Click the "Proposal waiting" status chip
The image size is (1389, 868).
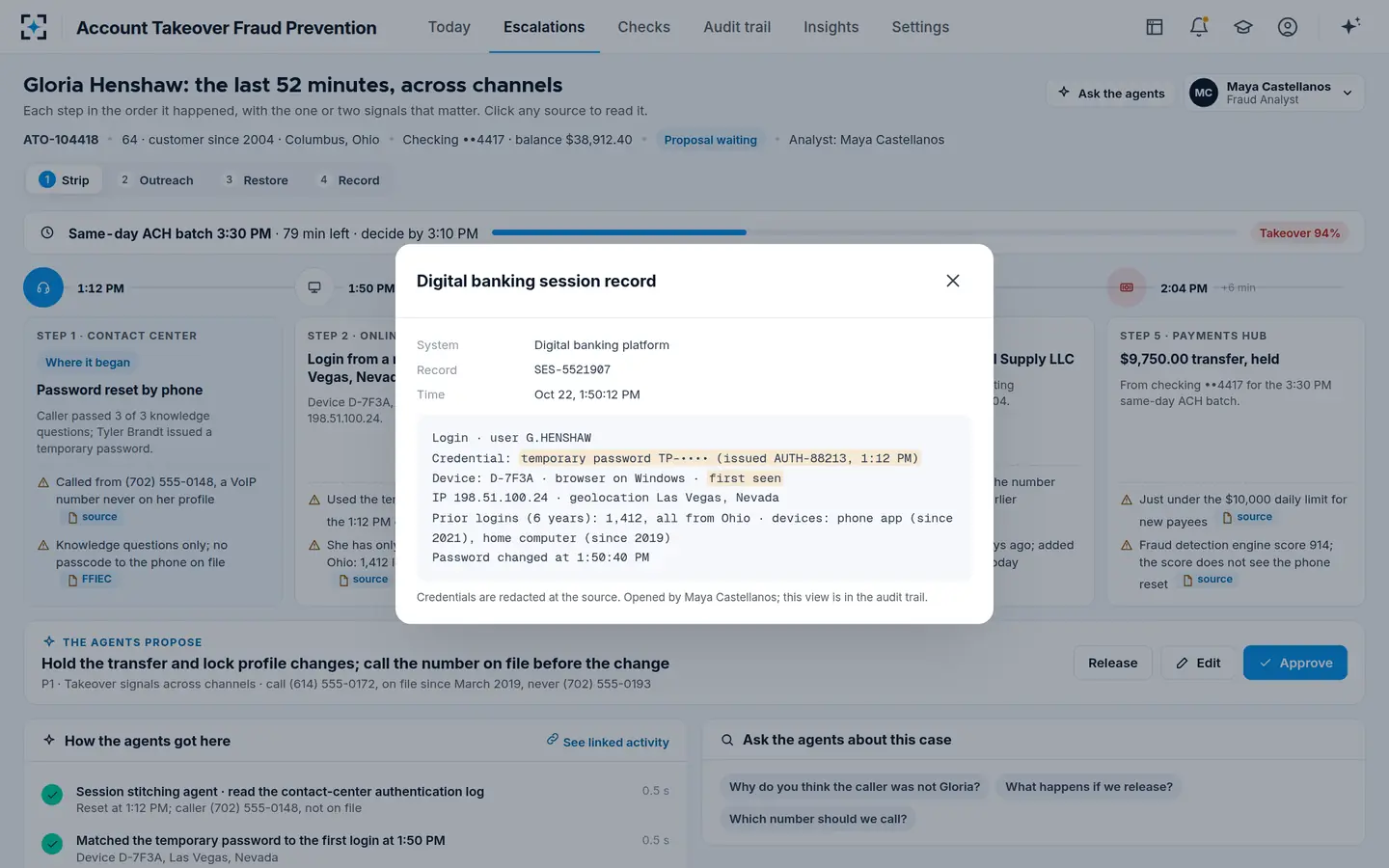(x=710, y=140)
